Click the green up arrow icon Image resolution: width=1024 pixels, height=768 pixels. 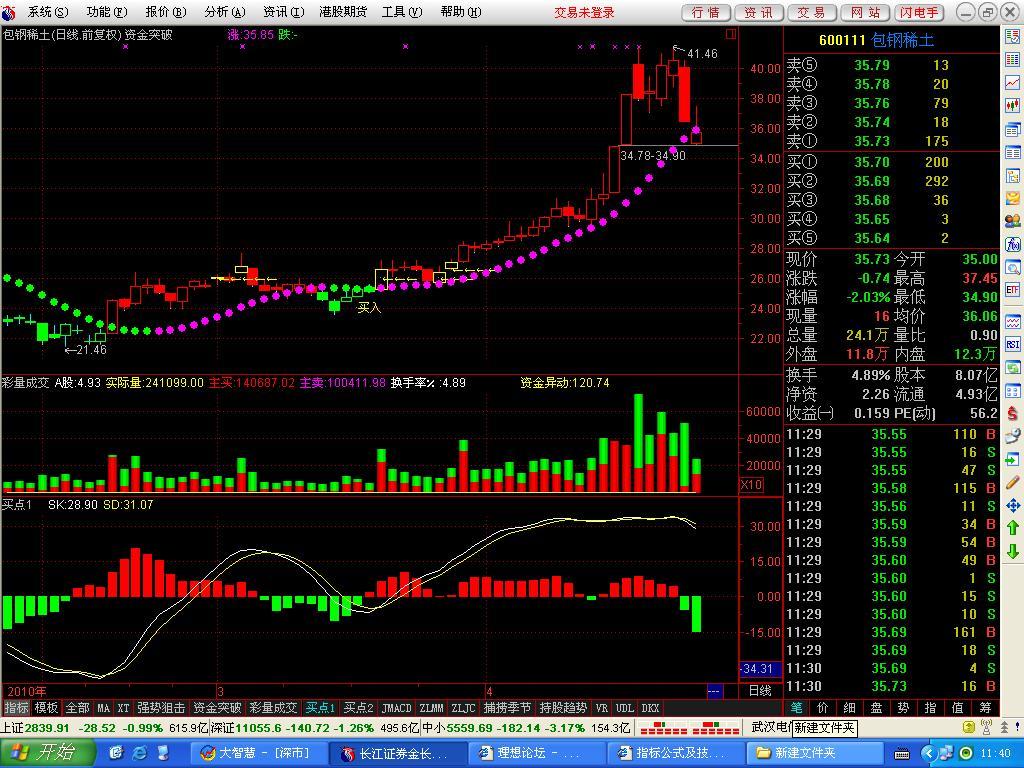(x=1012, y=528)
